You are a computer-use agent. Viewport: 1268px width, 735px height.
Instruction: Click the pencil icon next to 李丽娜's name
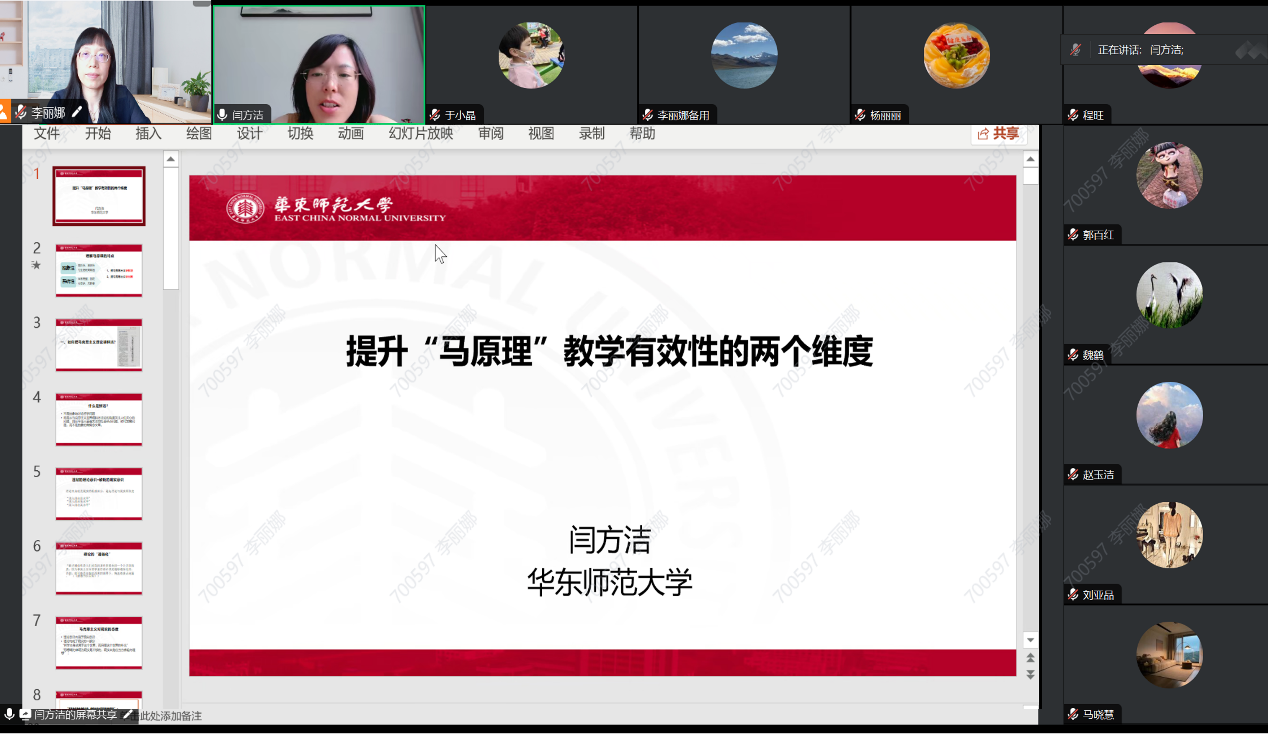pyautogui.click(x=77, y=113)
